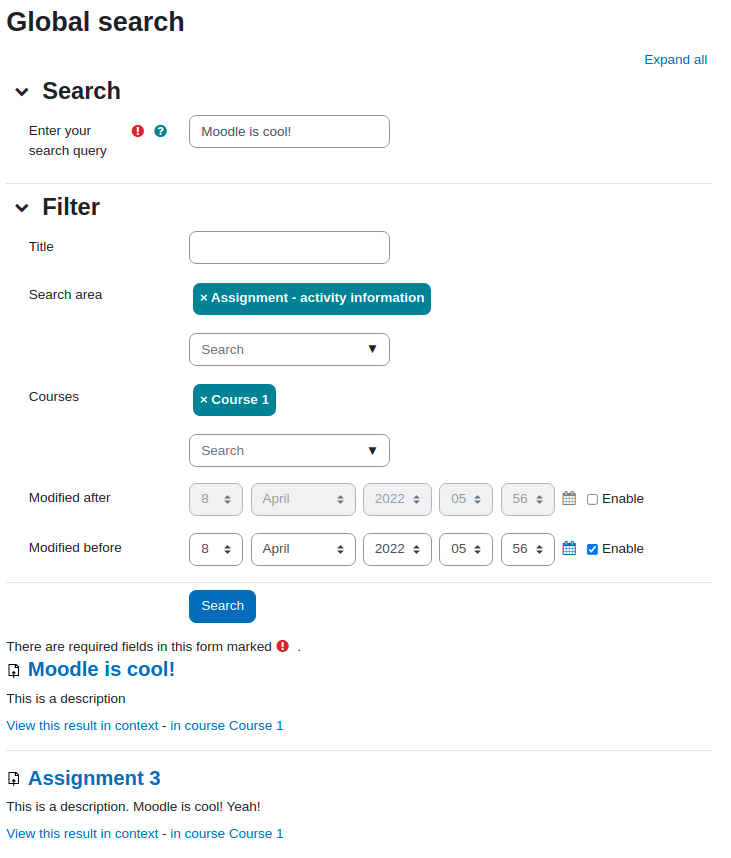Enable the Modified after date filter

(592, 499)
